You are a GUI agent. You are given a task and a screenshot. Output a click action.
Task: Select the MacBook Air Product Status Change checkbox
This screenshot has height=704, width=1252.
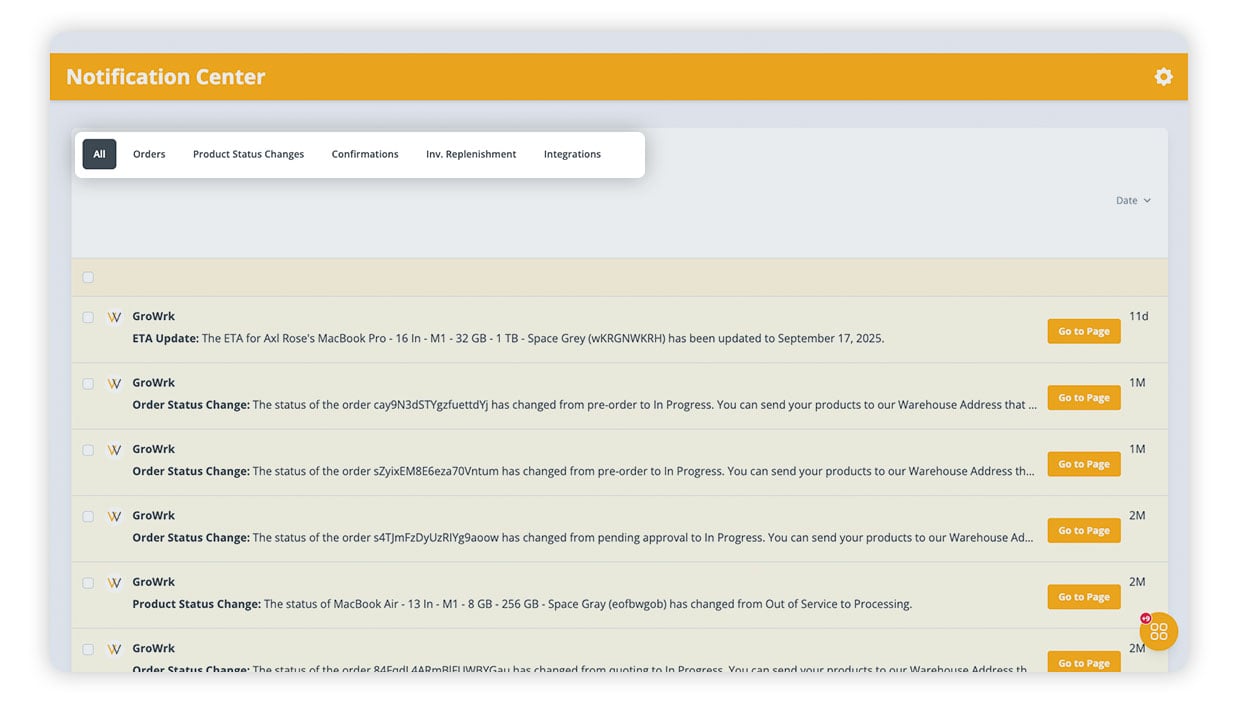tap(88, 583)
